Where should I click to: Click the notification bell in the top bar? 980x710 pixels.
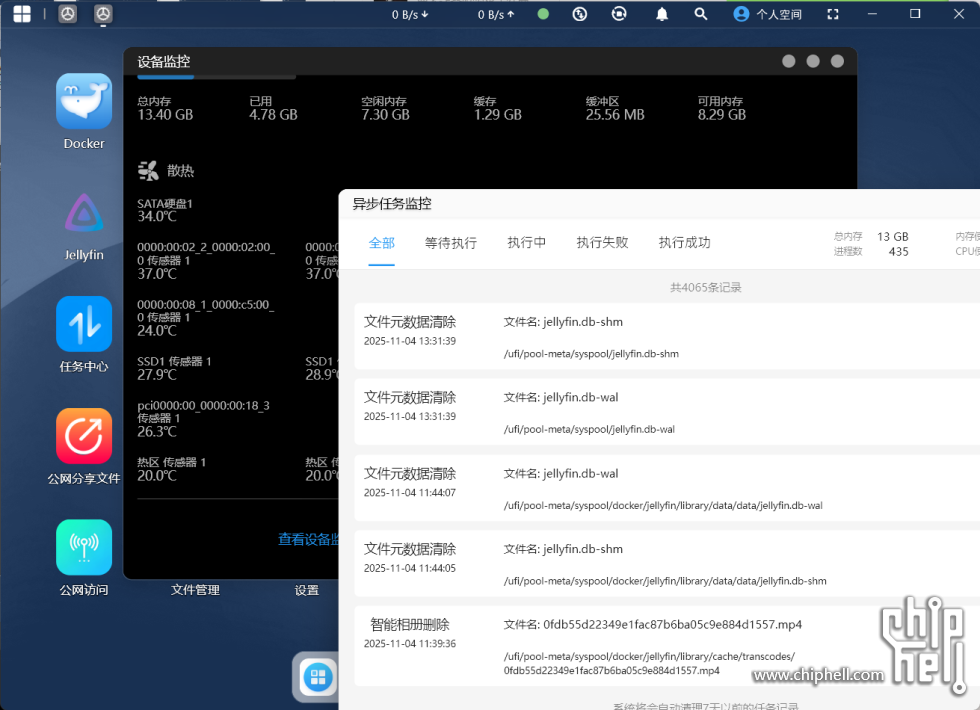(661, 14)
